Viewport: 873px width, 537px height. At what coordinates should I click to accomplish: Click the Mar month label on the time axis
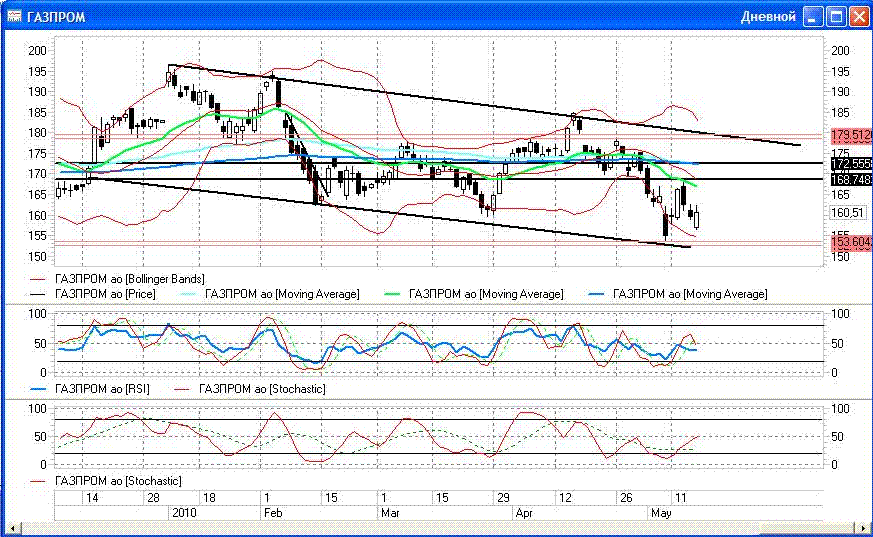390,513
